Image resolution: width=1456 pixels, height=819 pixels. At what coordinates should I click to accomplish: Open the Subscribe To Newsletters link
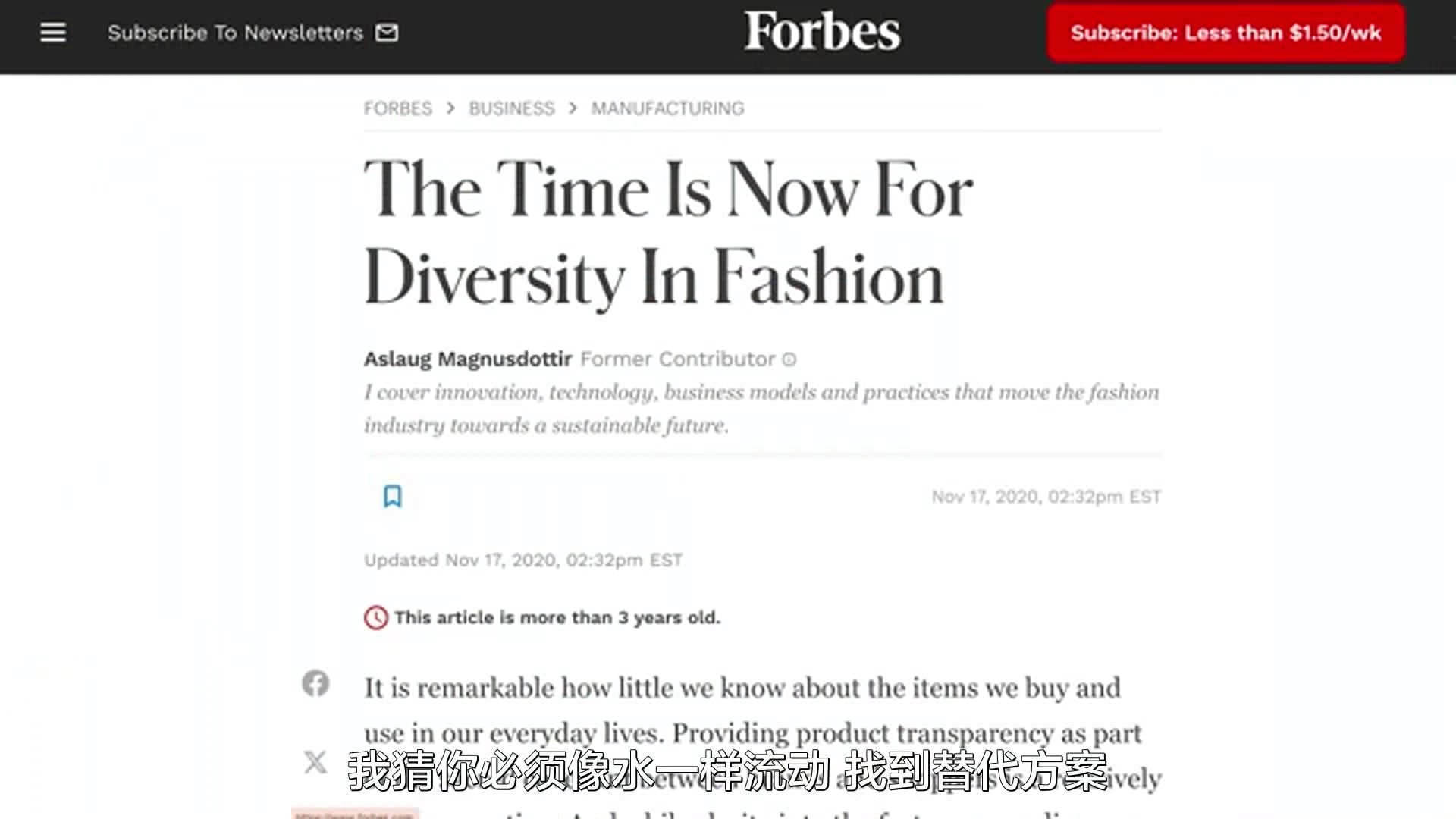coord(235,33)
